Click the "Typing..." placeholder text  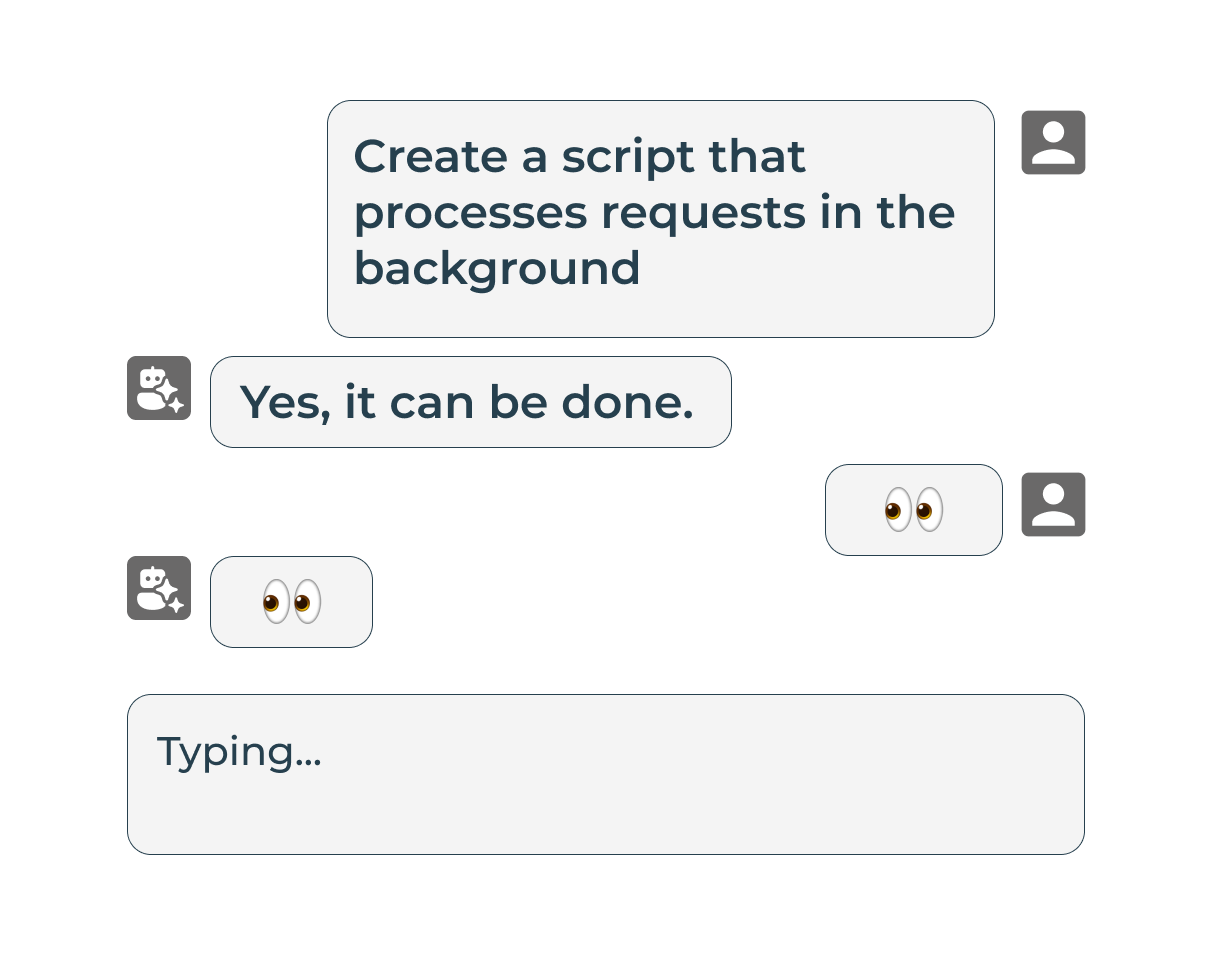point(239,751)
